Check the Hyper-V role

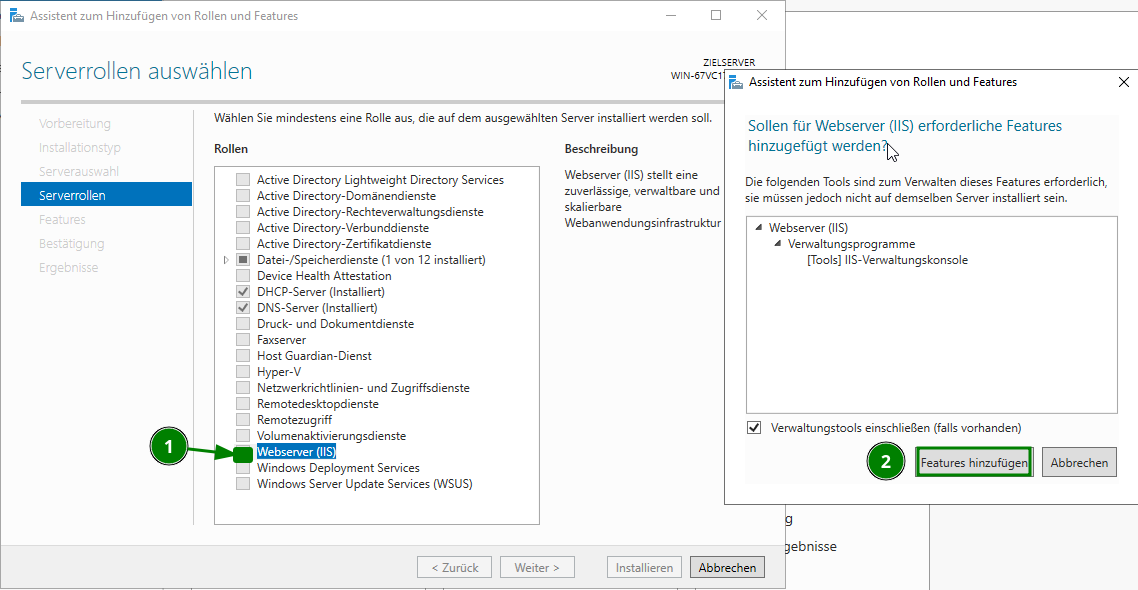pos(242,371)
